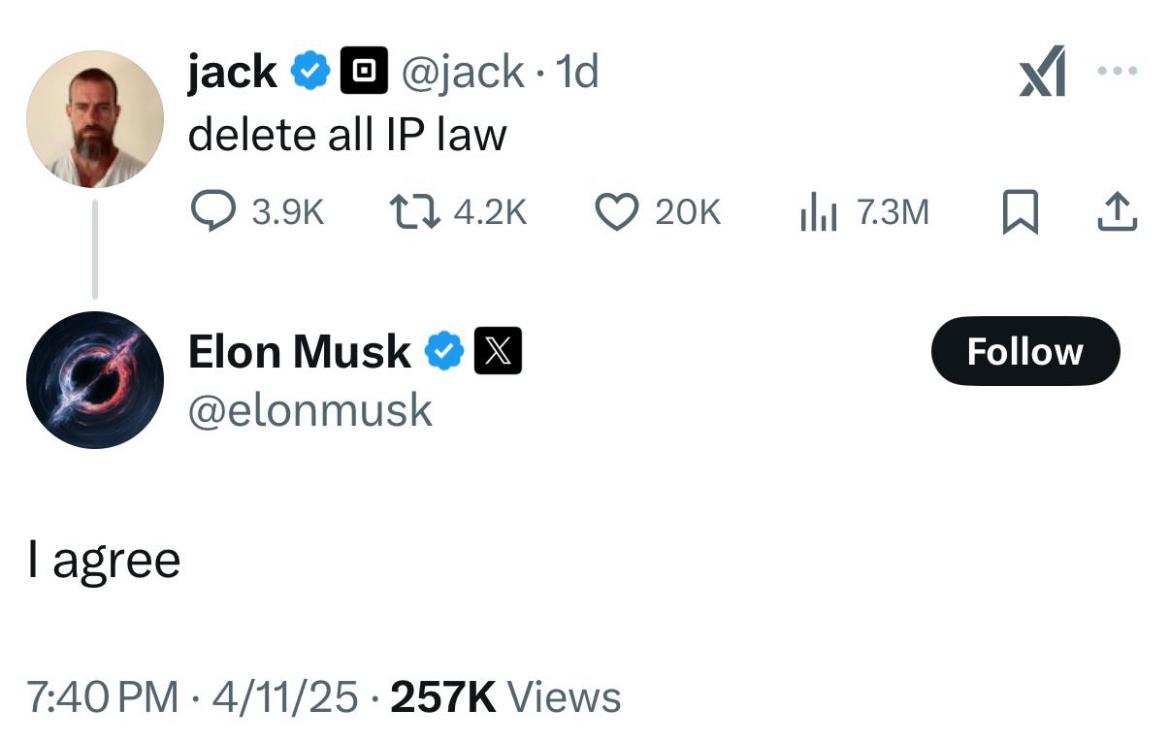Bookmark jack's tweet
1170x741 pixels.
tap(1020, 212)
